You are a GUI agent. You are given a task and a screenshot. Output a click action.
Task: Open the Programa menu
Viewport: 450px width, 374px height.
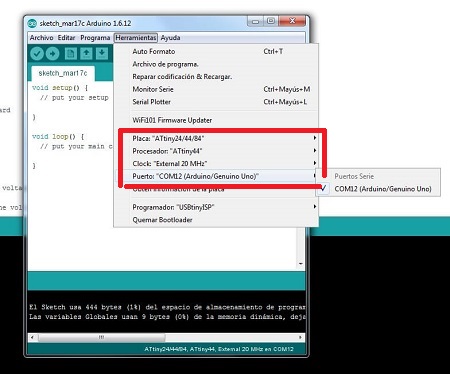tap(95, 38)
